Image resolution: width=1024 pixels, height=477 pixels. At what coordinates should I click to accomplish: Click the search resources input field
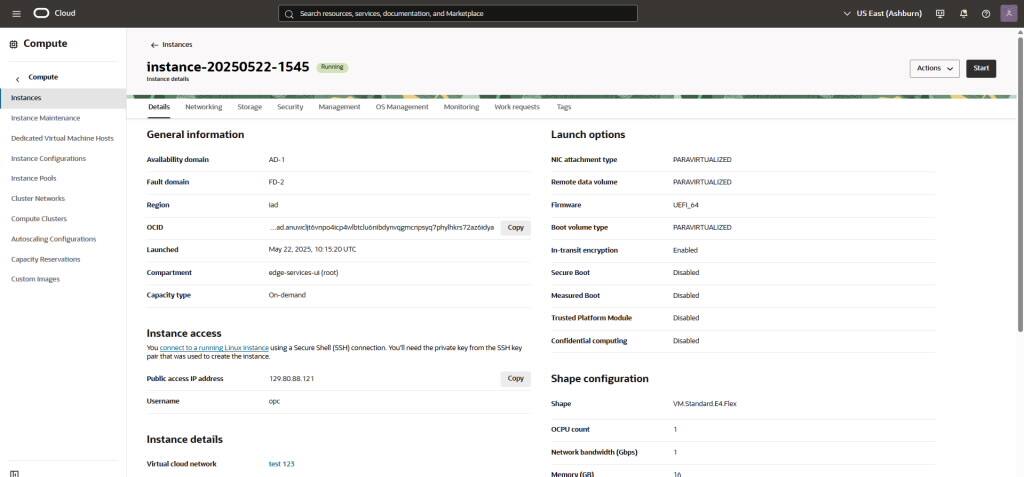click(x=458, y=13)
